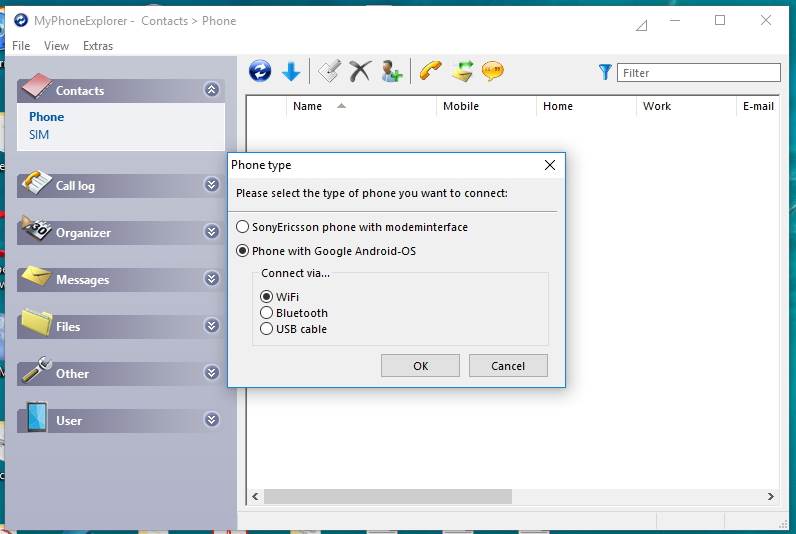Click the green arrows sync contacts icon
The image size is (796, 534).
tap(462, 71)
